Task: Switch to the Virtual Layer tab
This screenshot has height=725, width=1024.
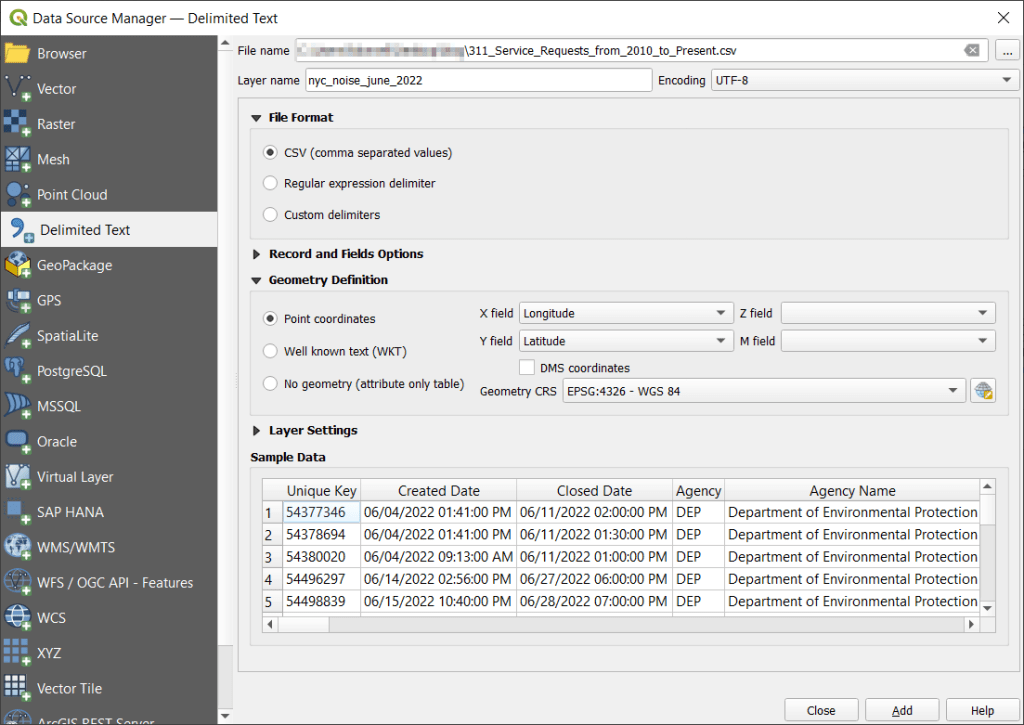Action: click(75, 477)
